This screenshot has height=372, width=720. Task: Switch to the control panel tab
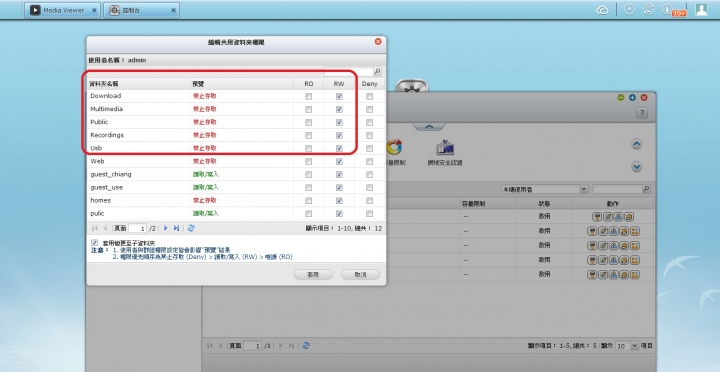(141, 10)
